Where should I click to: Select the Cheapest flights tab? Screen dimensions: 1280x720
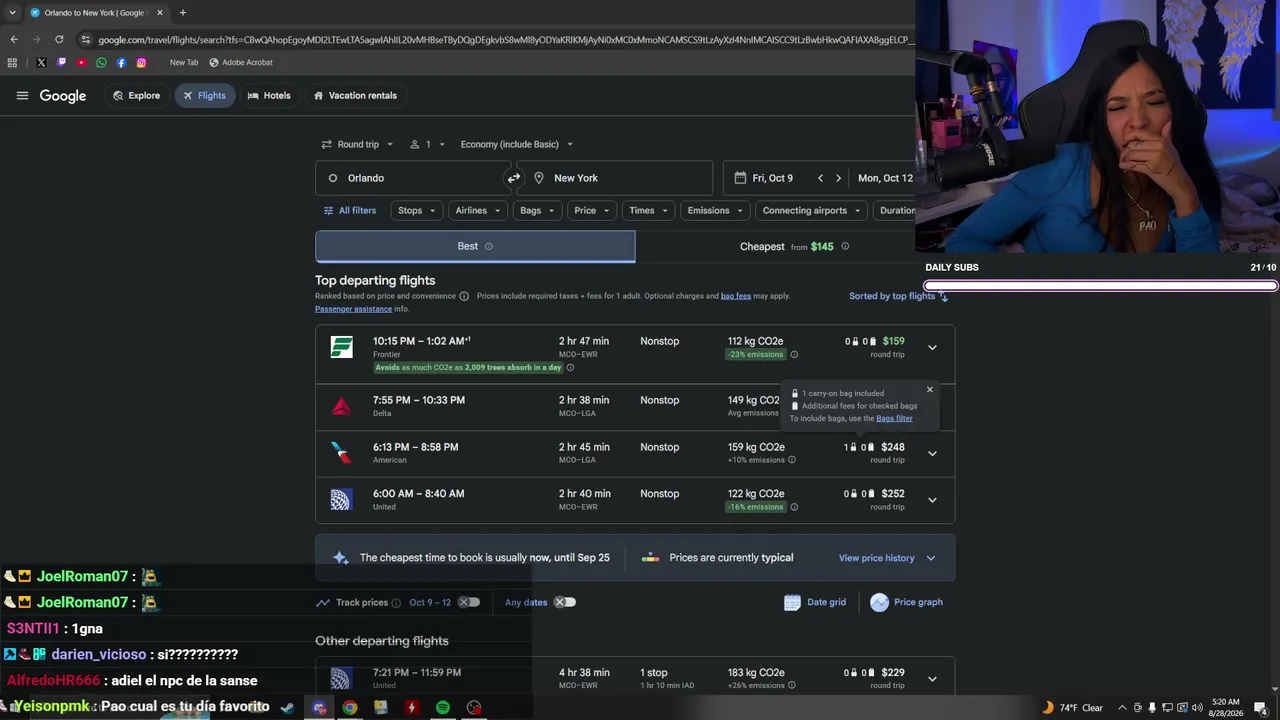[794, 246]
